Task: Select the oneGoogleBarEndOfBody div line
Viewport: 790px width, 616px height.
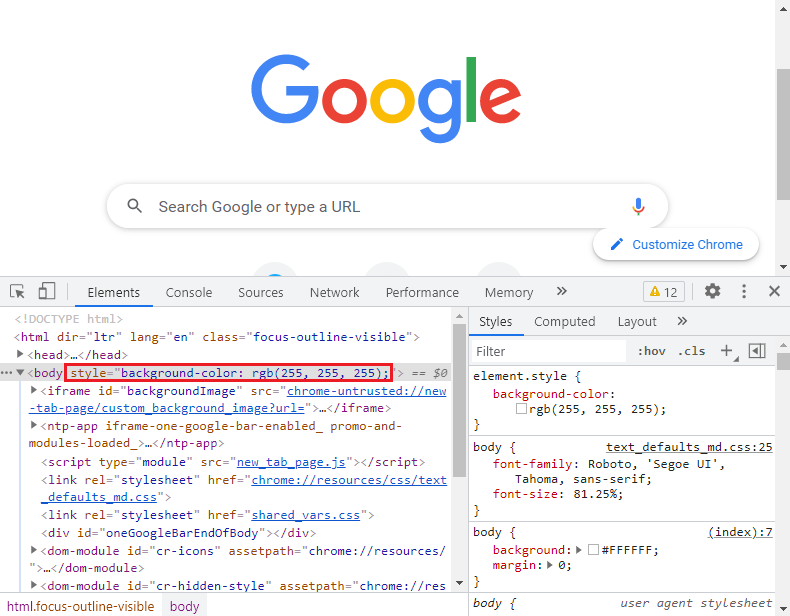Action: (178, 532)
